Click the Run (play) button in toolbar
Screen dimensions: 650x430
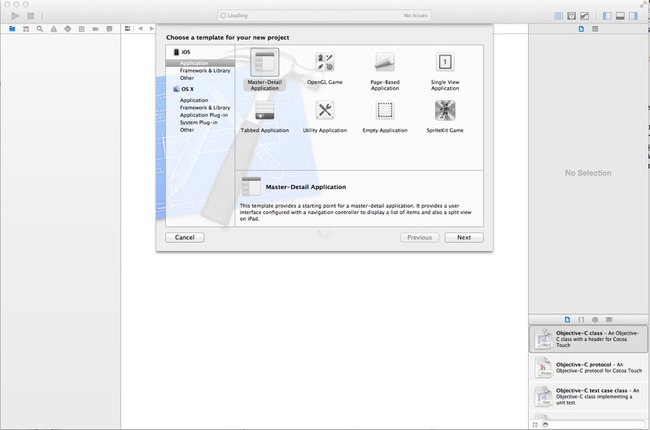tap(15, 16)
